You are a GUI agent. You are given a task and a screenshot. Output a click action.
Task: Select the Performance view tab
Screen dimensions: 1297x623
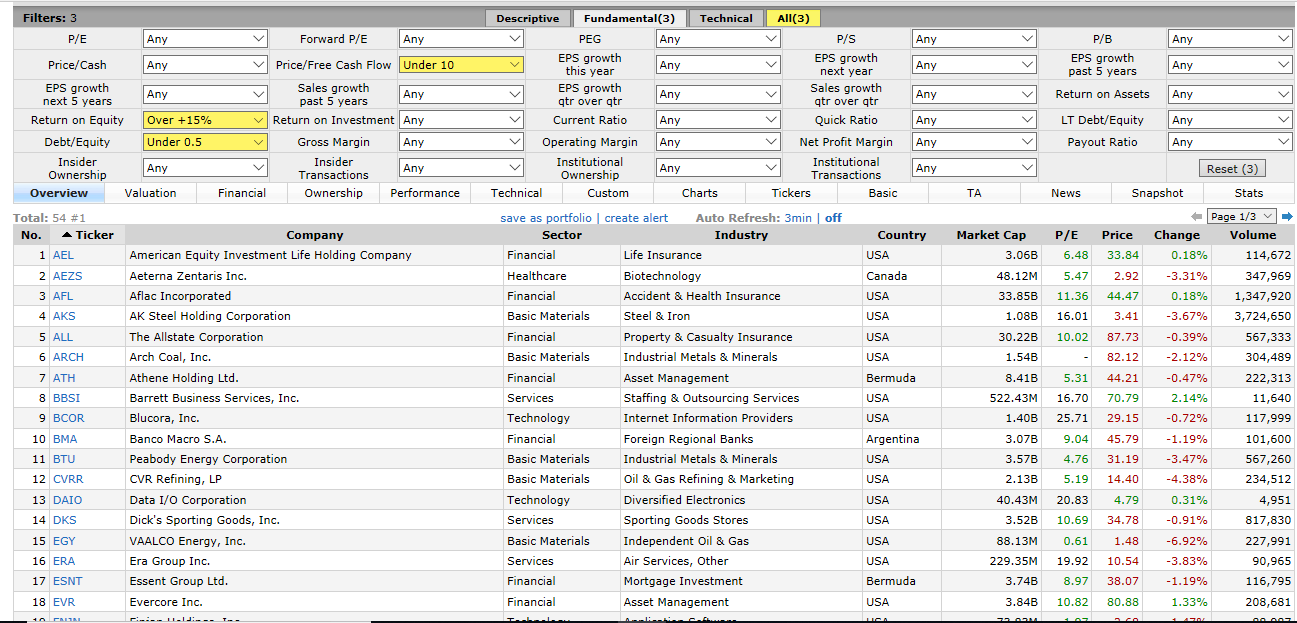(x=425, y=193)
